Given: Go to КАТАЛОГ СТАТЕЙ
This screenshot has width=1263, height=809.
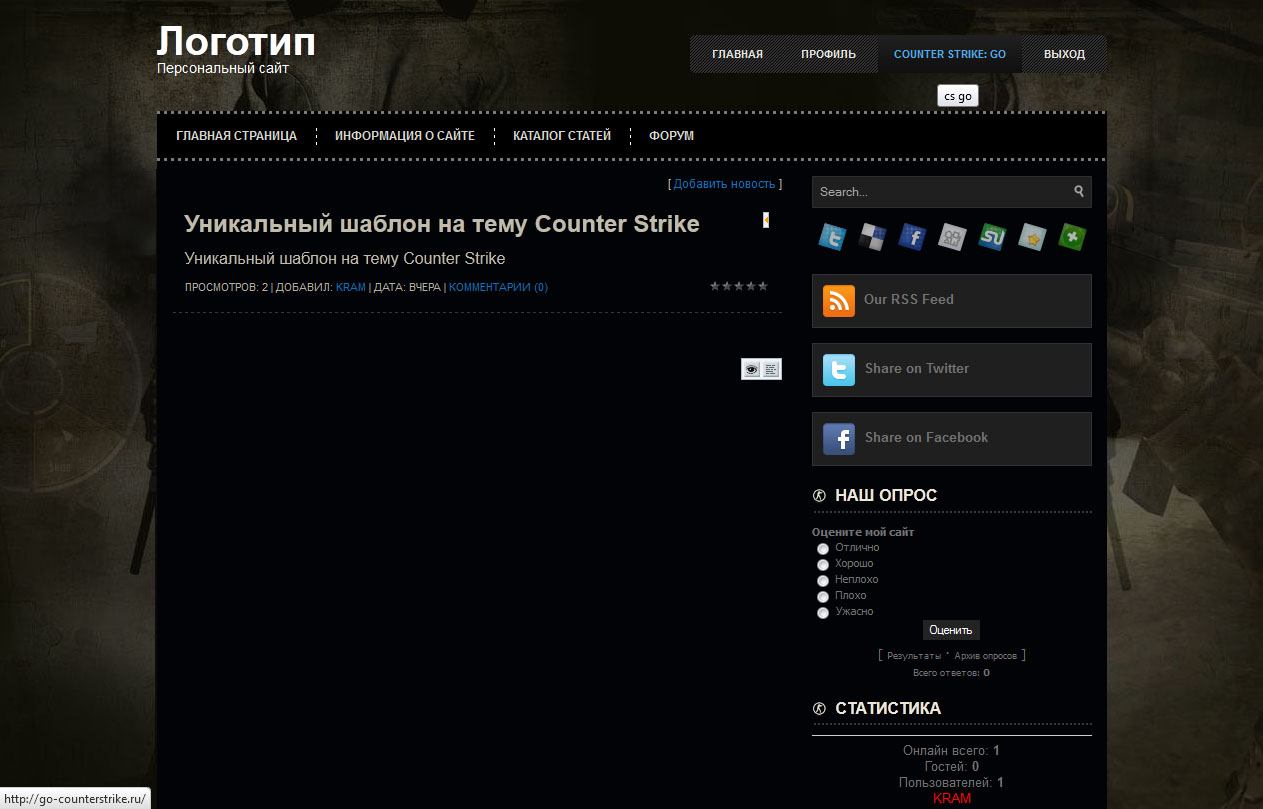Looking at the screenshot, I should coord(562,136).
